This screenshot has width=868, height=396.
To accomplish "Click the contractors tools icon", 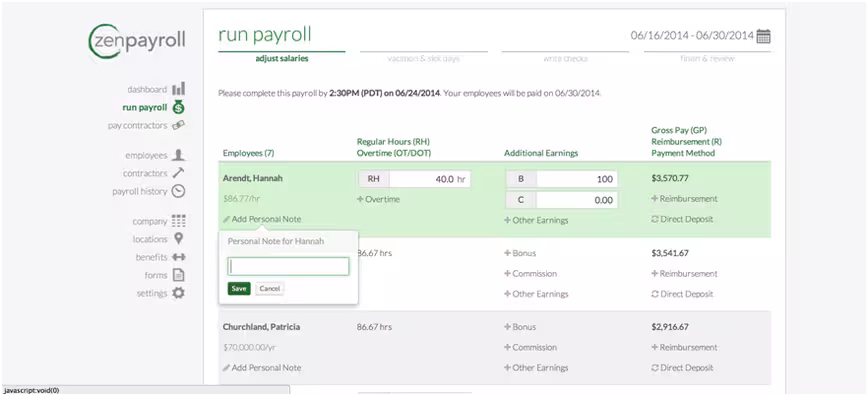I will (x=178, y=173).
